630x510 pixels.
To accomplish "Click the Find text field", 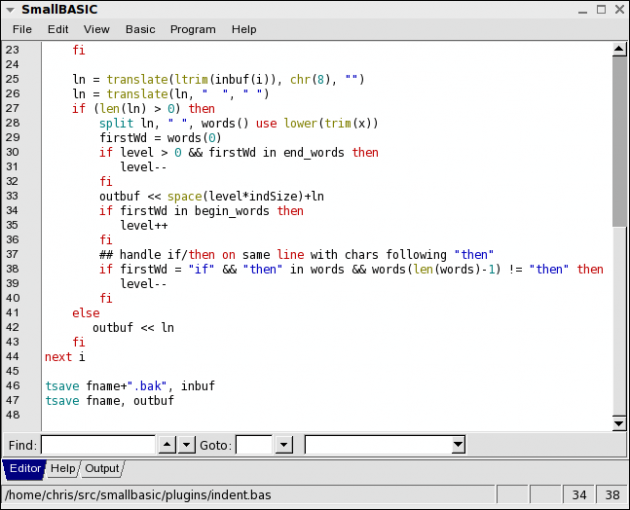I will pos(98,445).
